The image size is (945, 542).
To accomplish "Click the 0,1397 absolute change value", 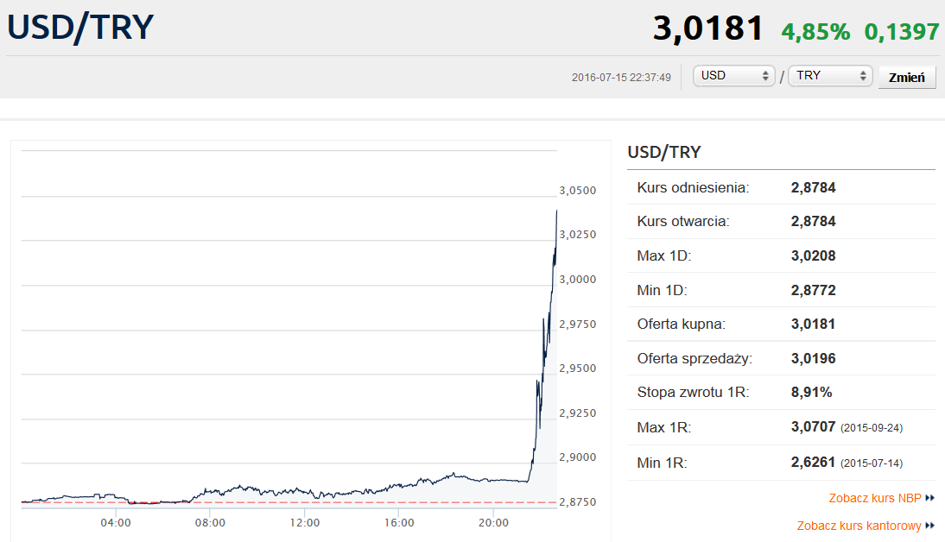I will [902, 31].
